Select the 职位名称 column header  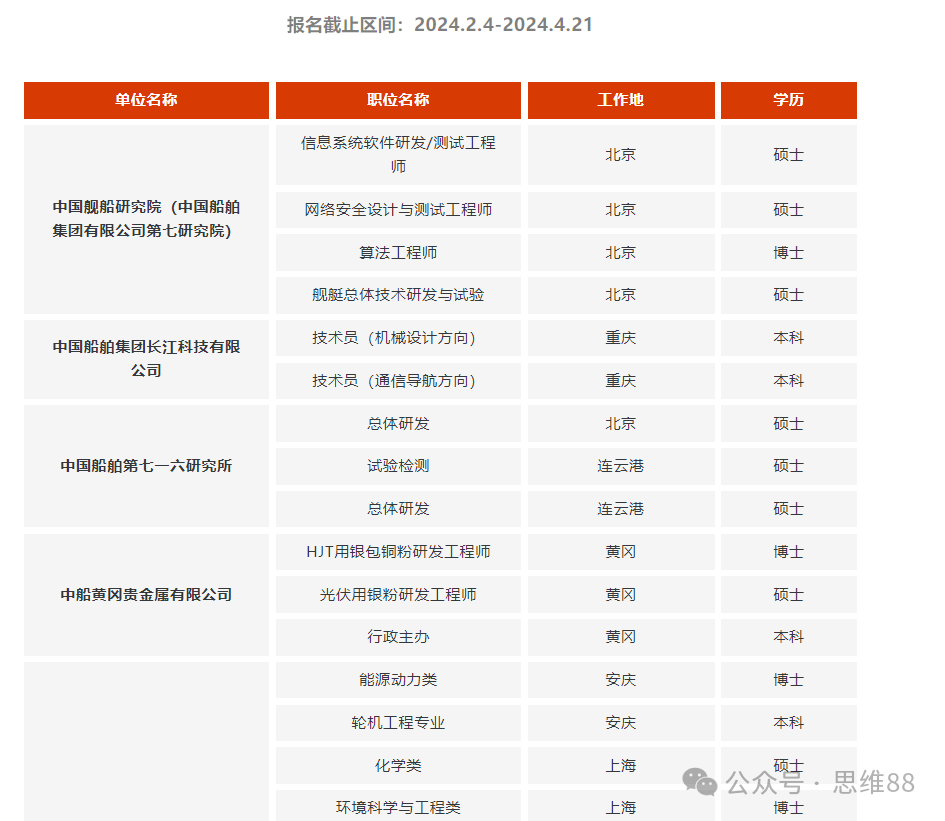tap(398, 100)
